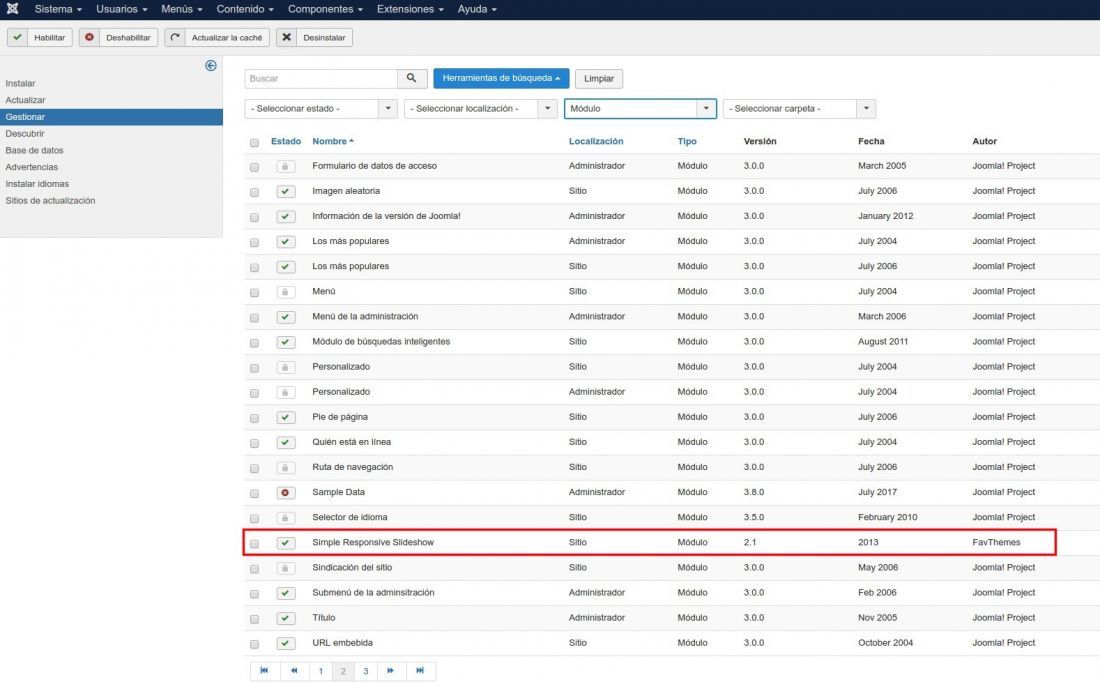Viewport: 1100px width, 682px height.
Task: Open the Seleccionar localización dropdown
Action: 481,109
